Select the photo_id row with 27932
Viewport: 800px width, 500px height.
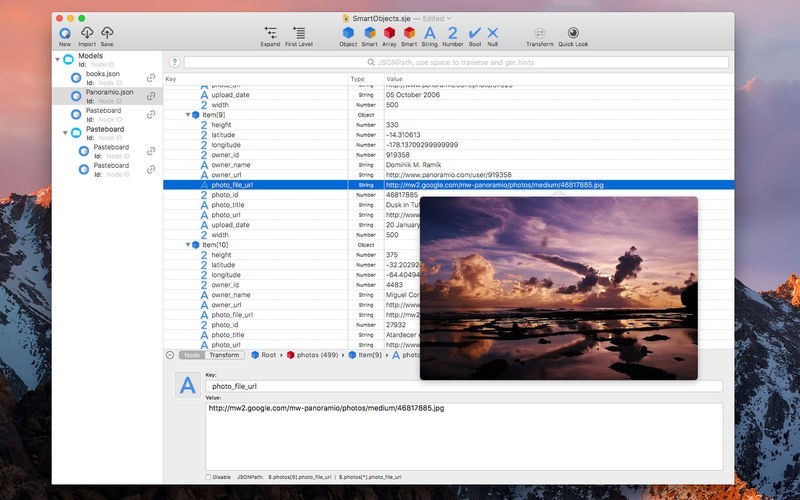291,324
